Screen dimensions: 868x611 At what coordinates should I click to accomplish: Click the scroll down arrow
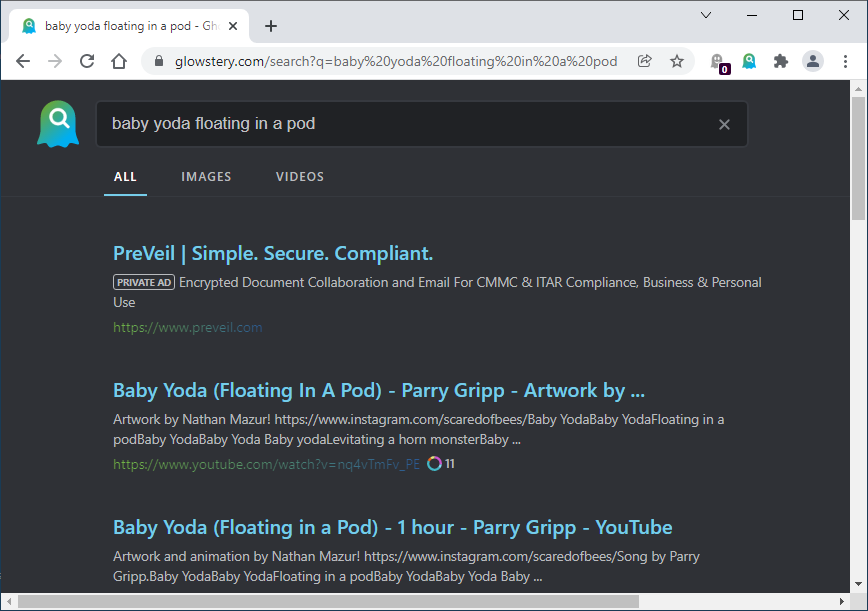click(x=859, y=584)
